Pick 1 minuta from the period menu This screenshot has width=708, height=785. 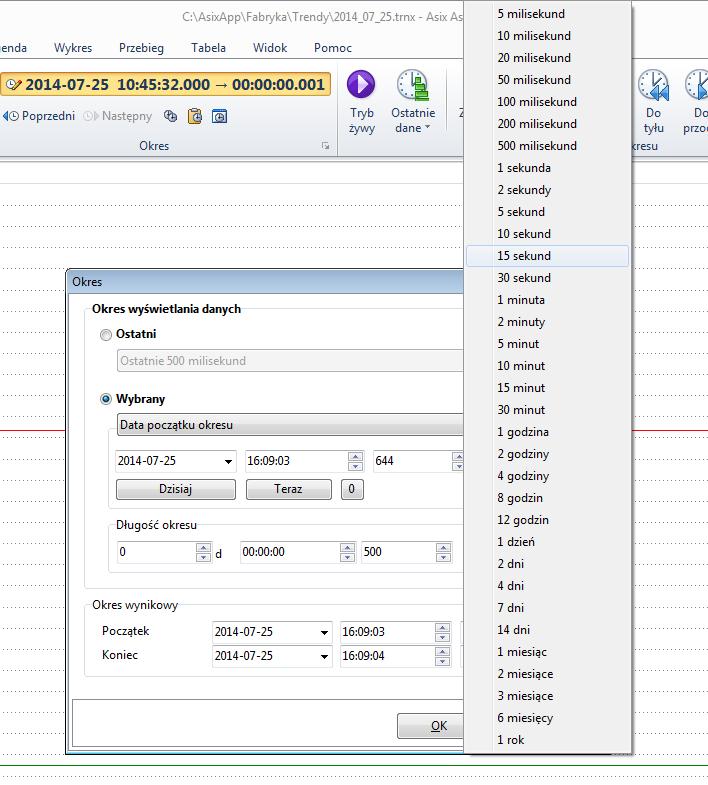(547, 300)
